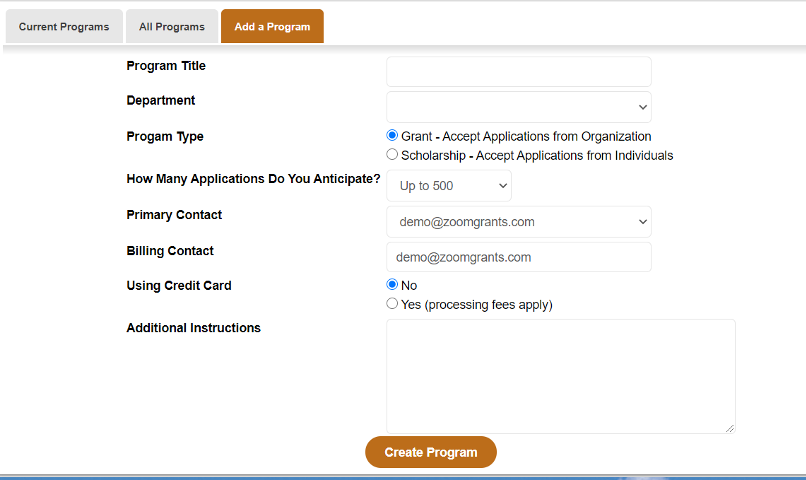Click the Primary Contact chevron arrow

643,221
